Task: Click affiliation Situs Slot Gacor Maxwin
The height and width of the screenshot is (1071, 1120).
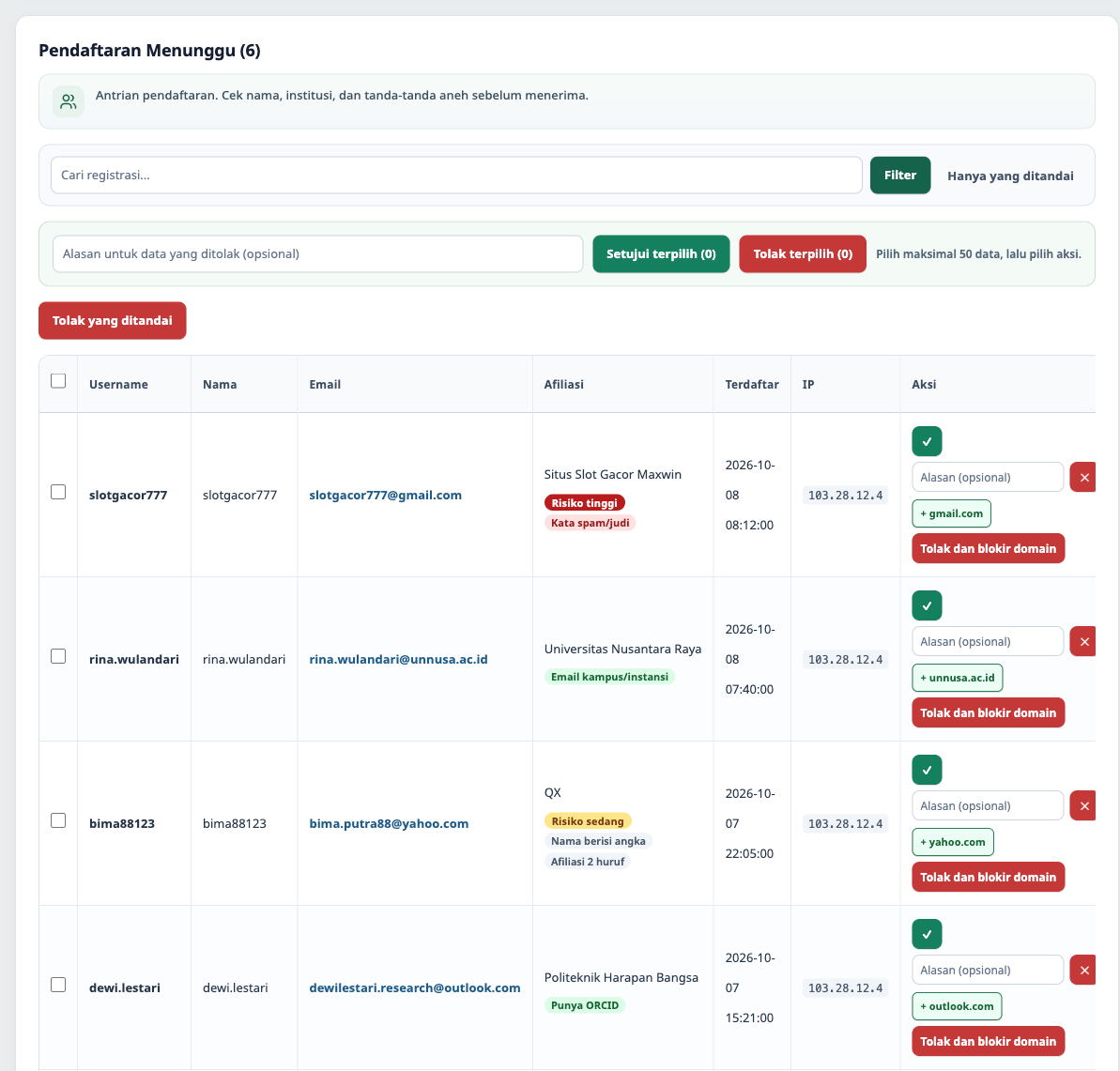Action: click(612, 474)
